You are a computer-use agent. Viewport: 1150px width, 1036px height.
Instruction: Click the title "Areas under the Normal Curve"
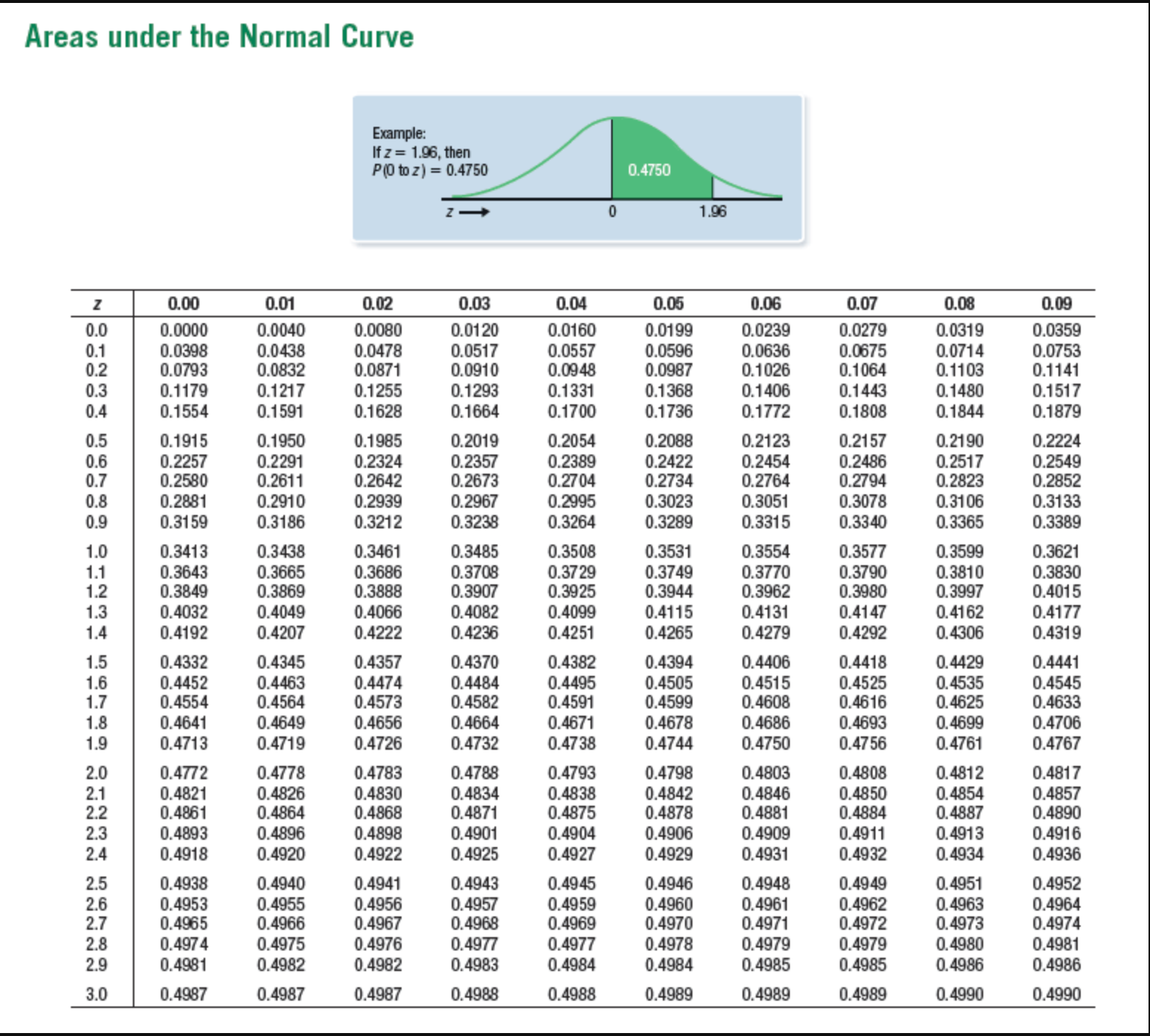[x=219, y=36]
